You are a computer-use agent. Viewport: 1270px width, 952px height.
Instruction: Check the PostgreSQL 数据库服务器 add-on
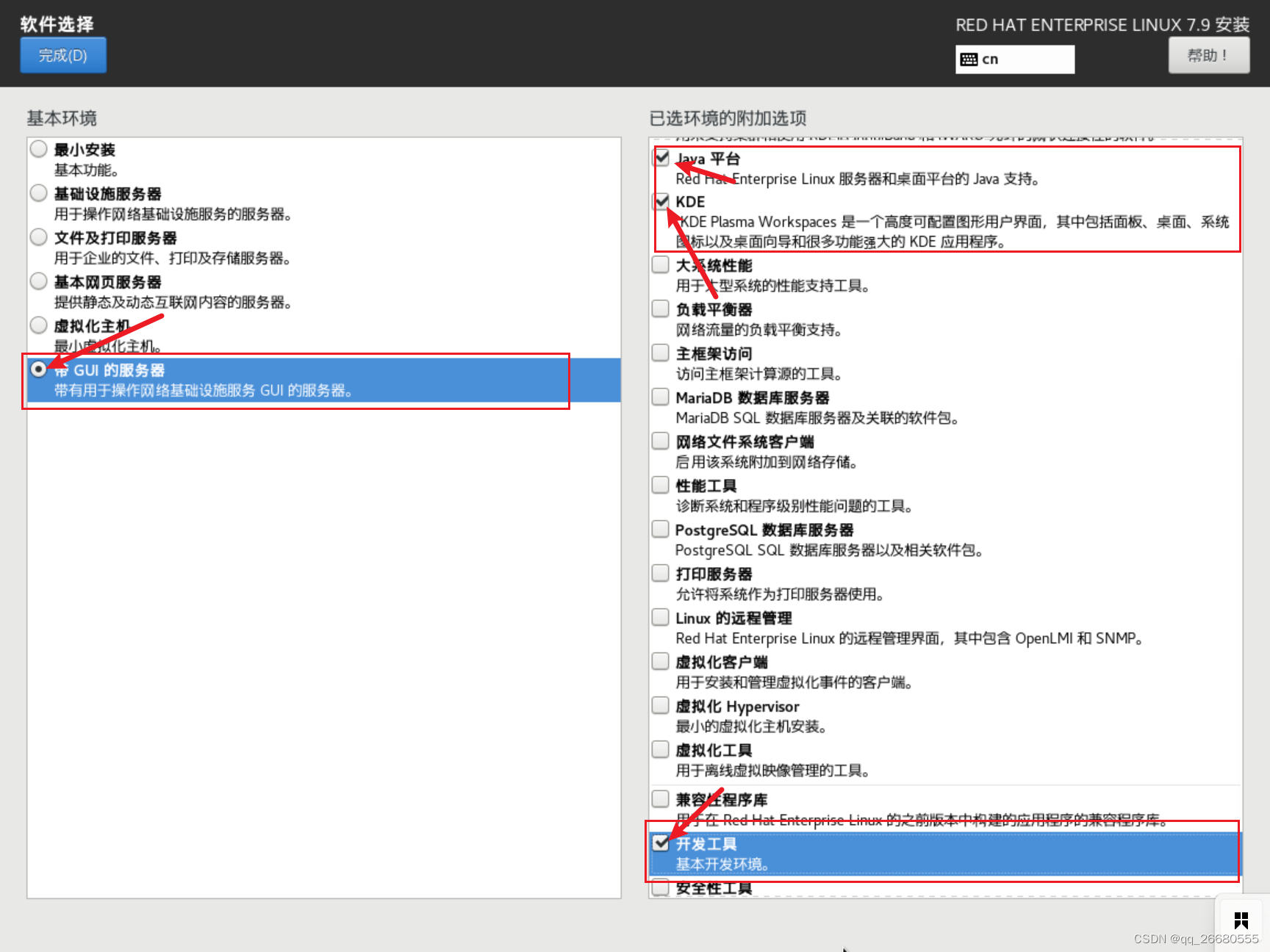click(660, 529)
